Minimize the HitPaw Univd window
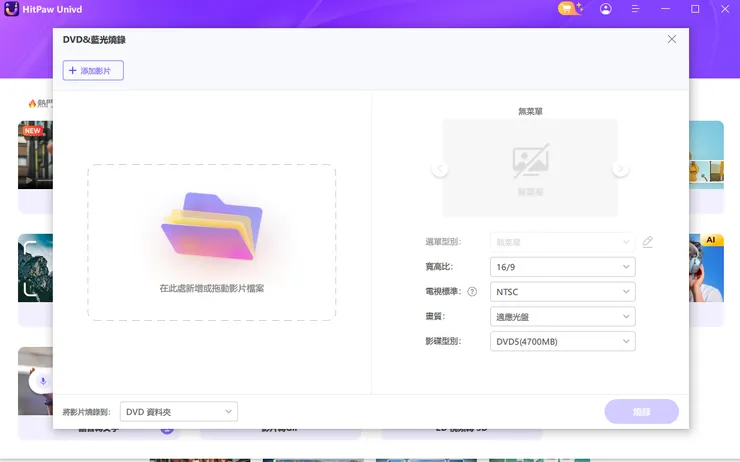The width and height of the screenshot is (740, 462). [x=665, y=9]
